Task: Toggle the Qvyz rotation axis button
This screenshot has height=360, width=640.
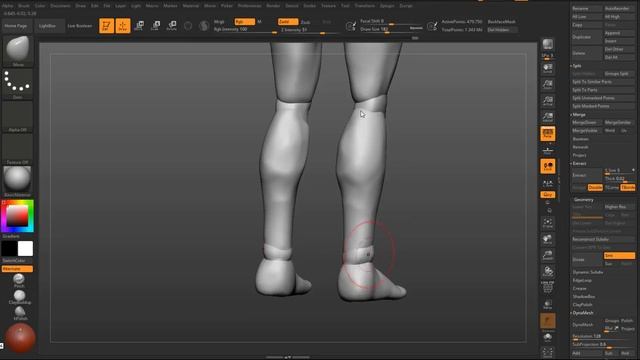Action: (548, 195)
